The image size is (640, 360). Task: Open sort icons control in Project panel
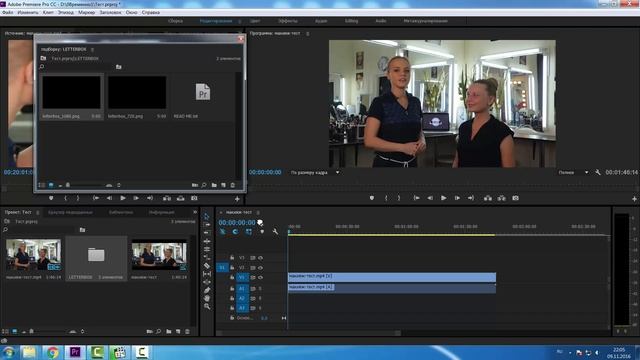click(x=82, y=331)
